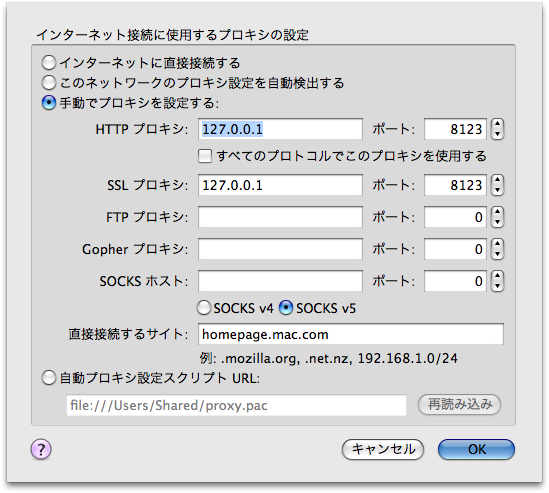Click the Gopher proxy port stepper arrows
Image resolution: width=549 pixels, height=493 pixels.
point(498,249)
